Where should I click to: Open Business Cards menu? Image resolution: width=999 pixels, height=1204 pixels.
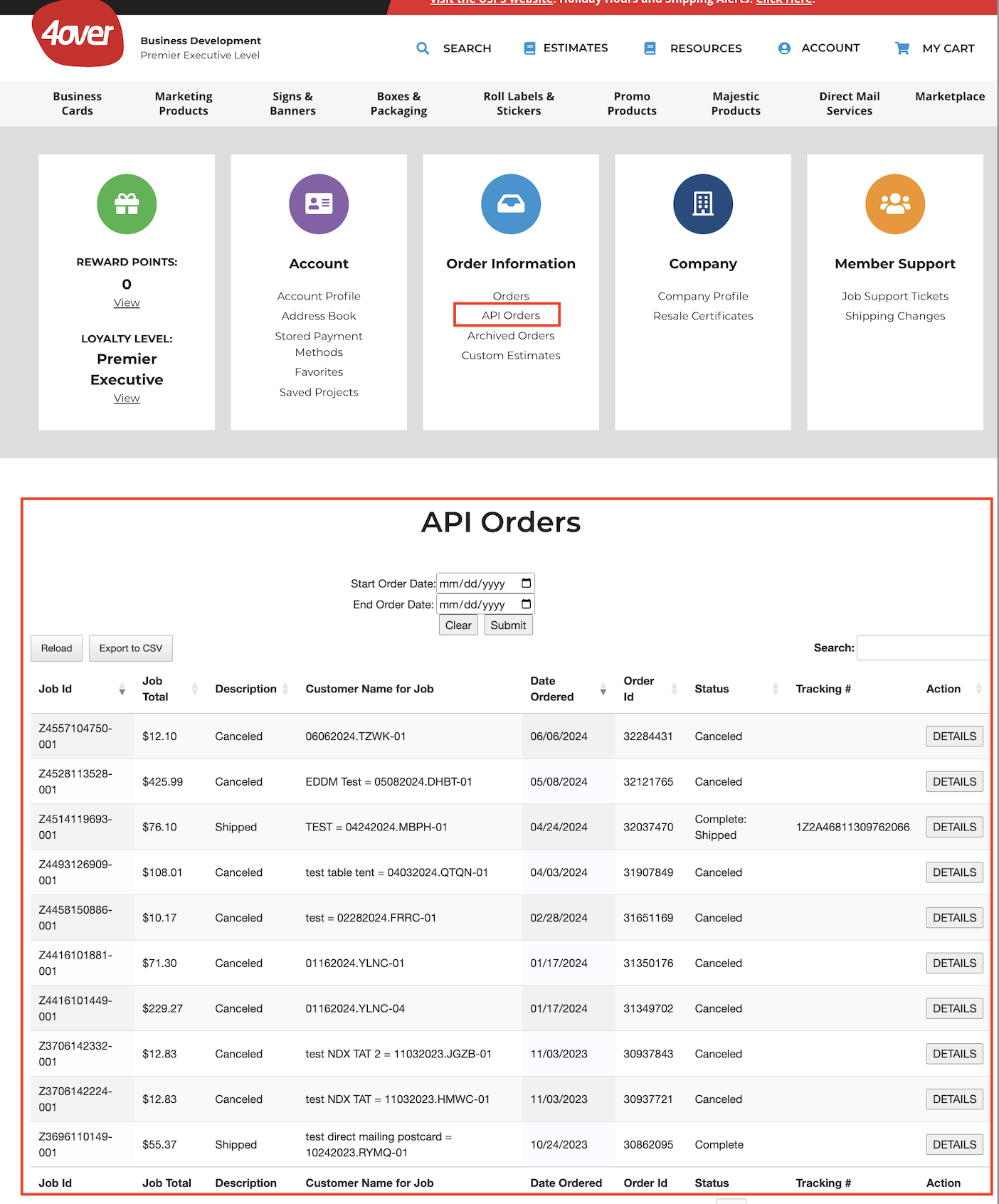(x=78, y=104)
